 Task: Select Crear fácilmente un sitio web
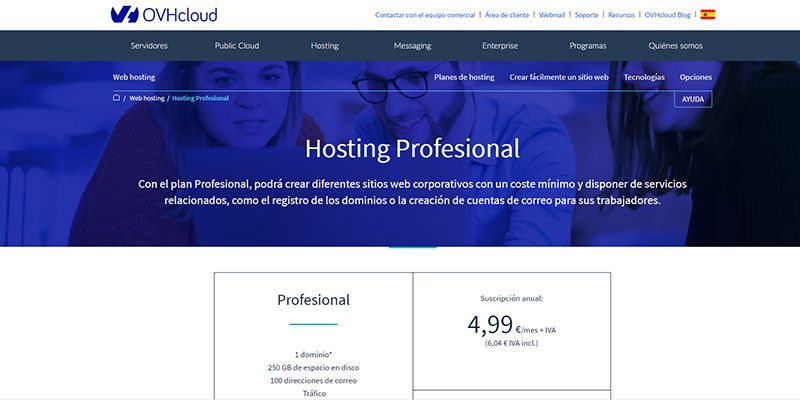click(559, 77)
